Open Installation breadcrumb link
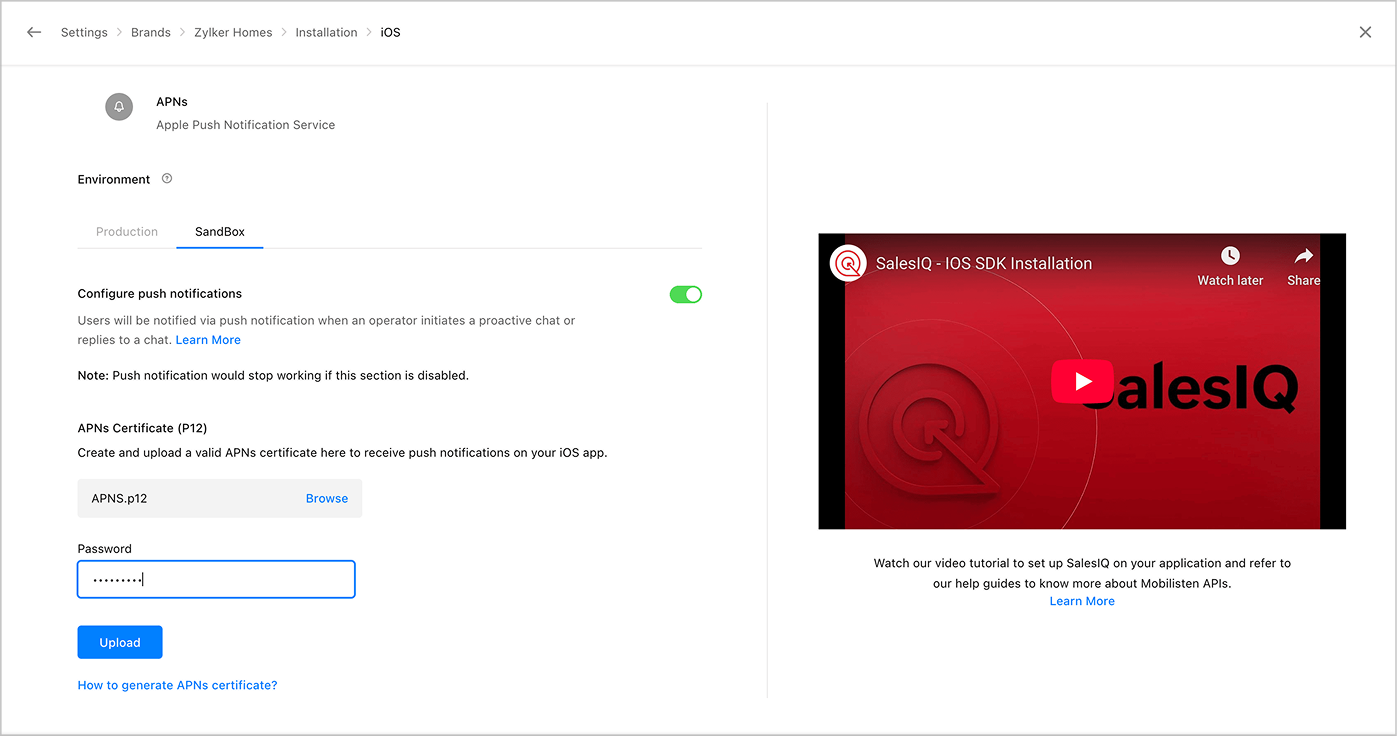The width and height of the screenshot is (1397, 736). coord(326,32)
